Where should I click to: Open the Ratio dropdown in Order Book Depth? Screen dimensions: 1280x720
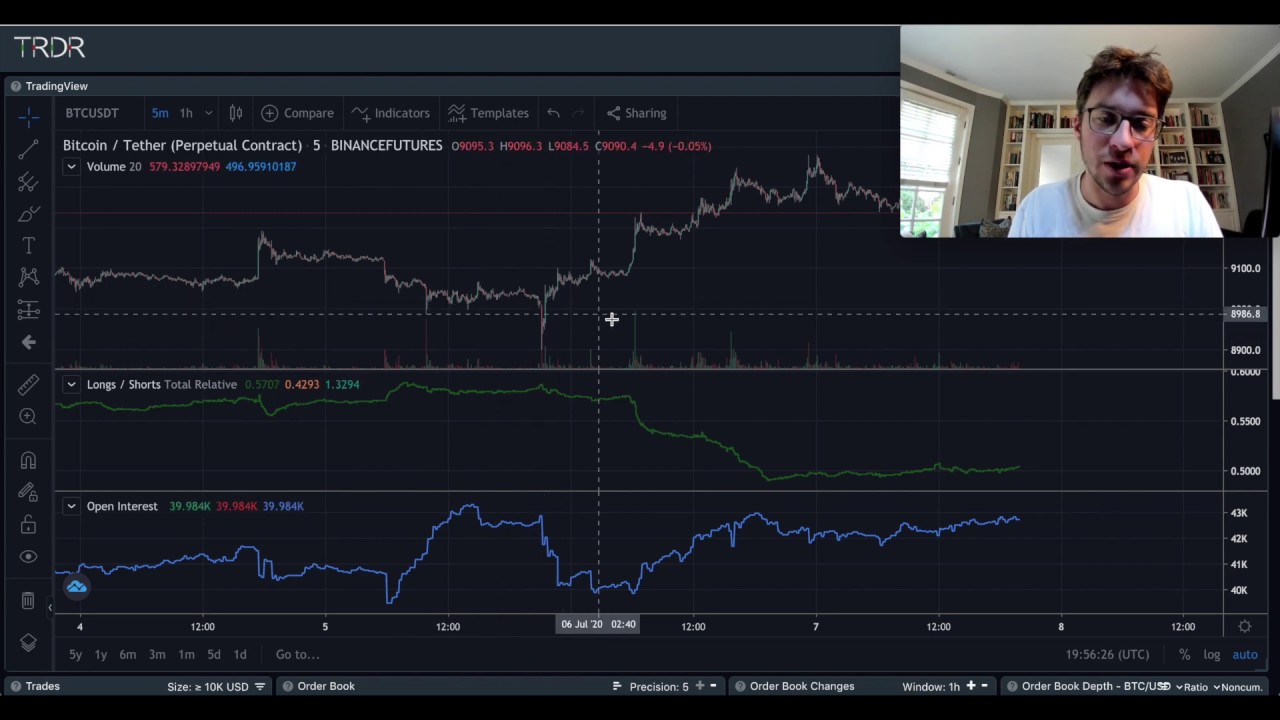(x=1192, y=687)
